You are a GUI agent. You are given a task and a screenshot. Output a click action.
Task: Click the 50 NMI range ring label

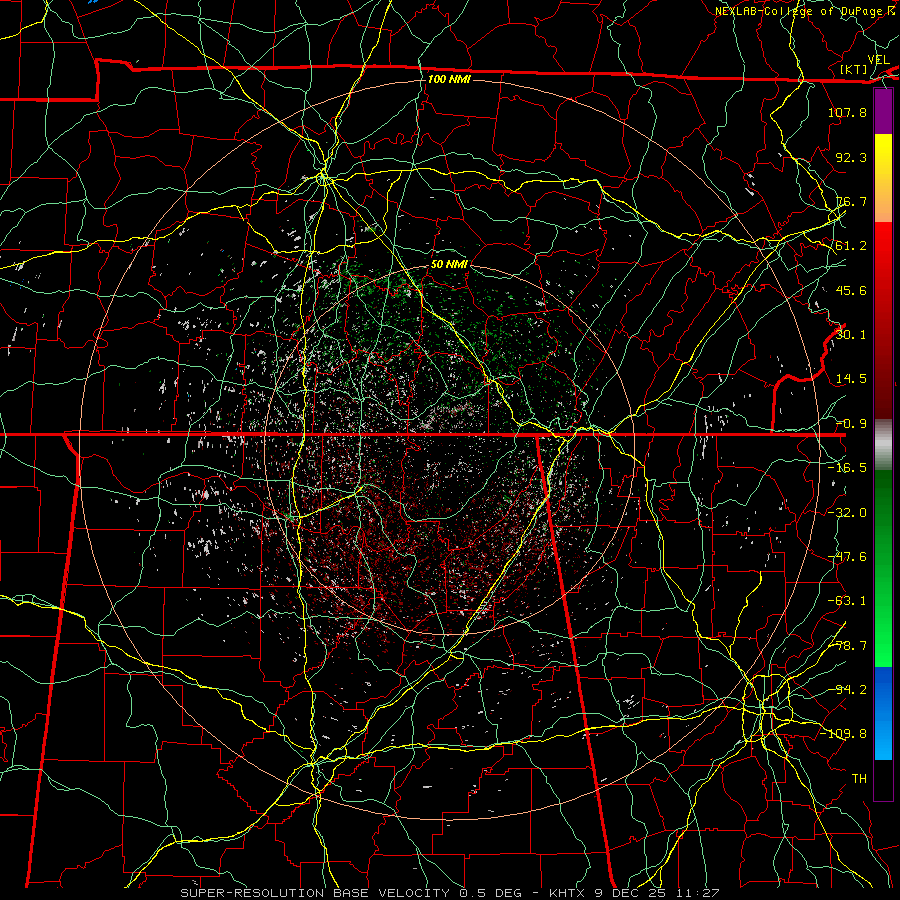(x=449, y=264)
